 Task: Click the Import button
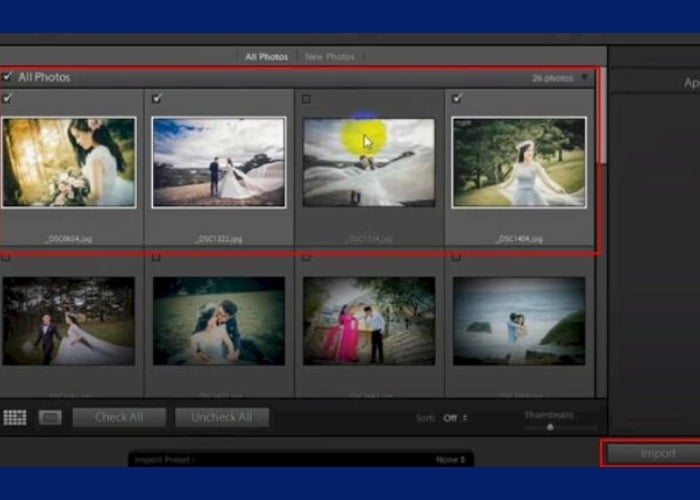(657, 453)
